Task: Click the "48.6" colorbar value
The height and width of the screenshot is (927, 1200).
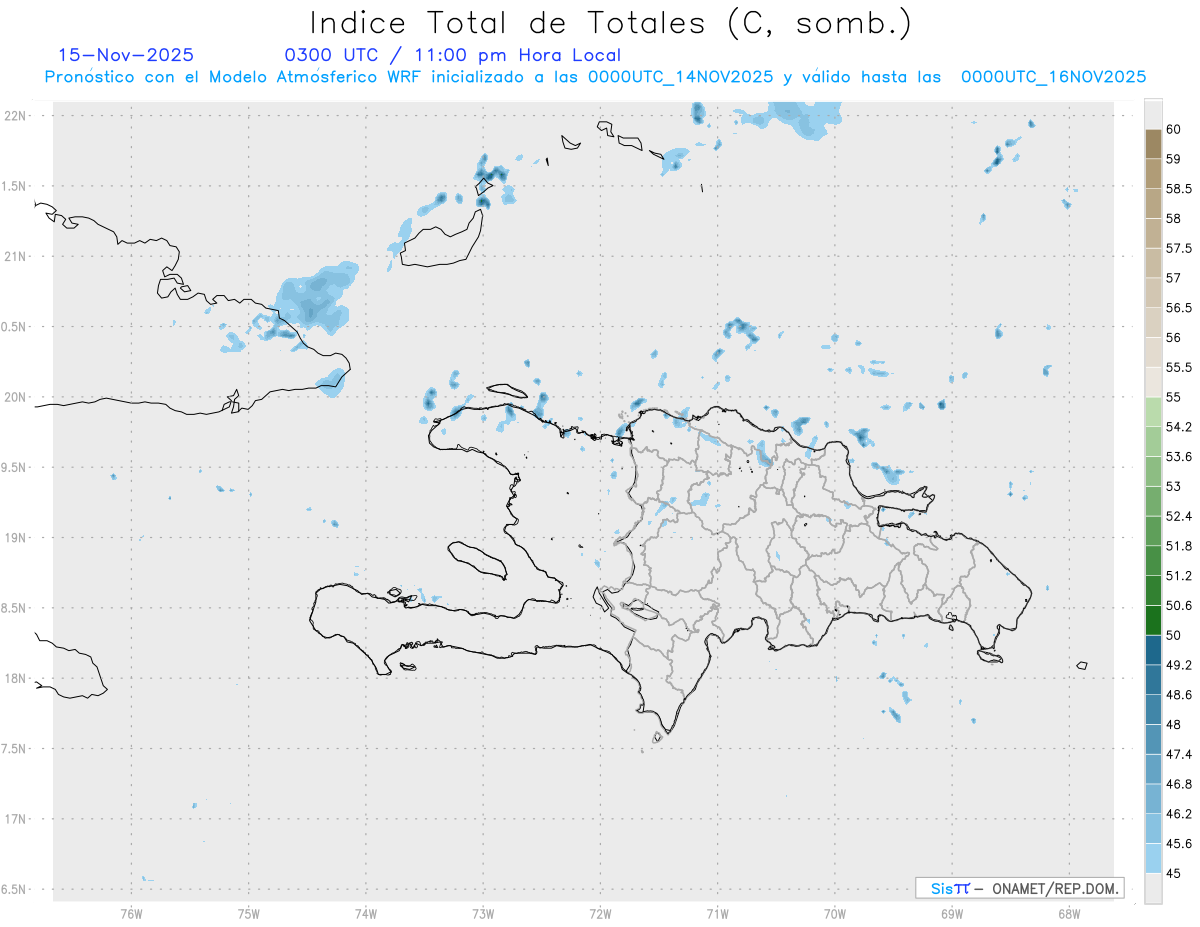Action: pos(1179,695)
